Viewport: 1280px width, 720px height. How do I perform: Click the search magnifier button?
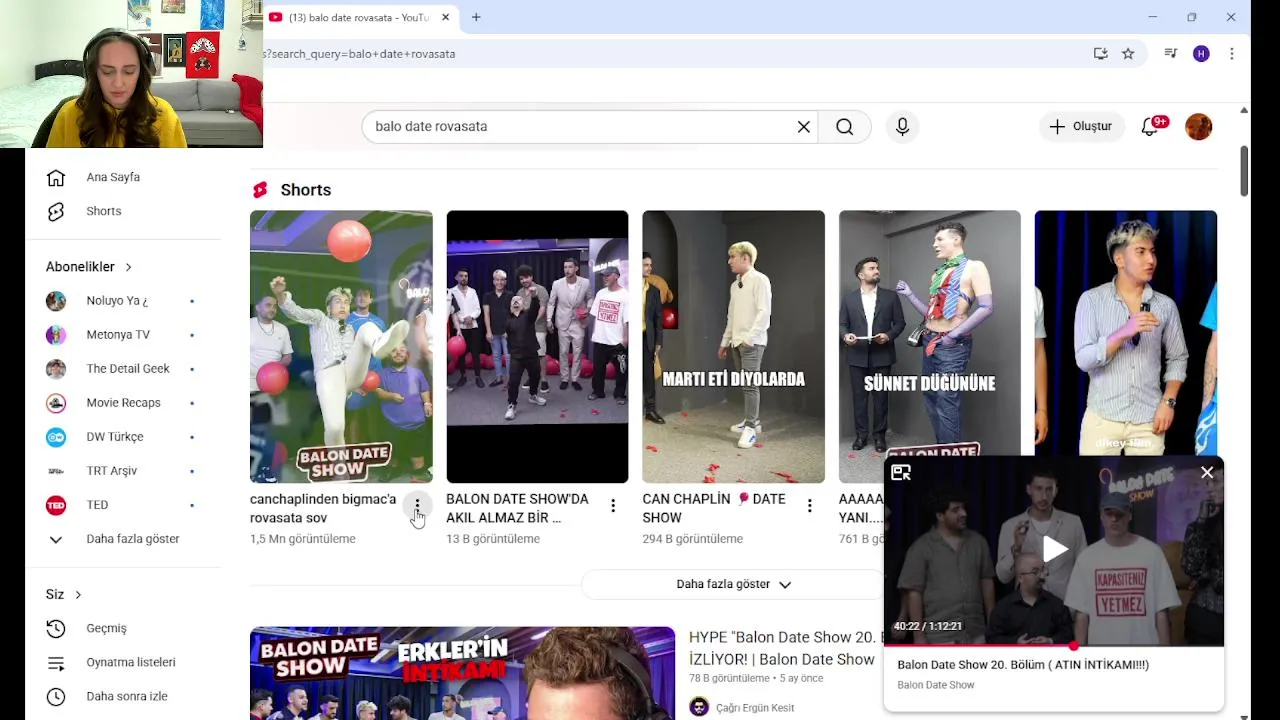coord(845,127)
